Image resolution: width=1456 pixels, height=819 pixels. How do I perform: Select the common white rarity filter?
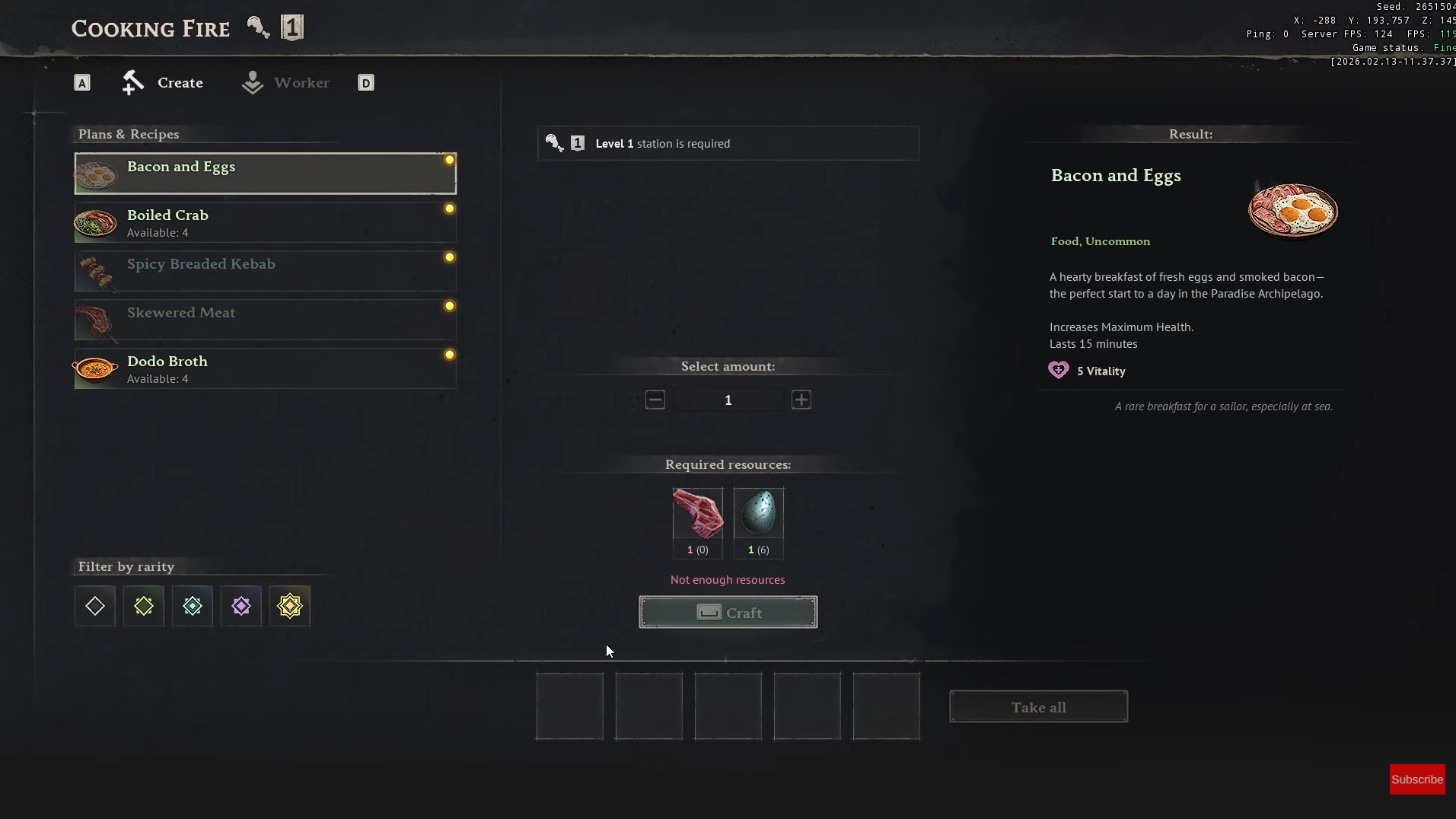tap(95, 606)
